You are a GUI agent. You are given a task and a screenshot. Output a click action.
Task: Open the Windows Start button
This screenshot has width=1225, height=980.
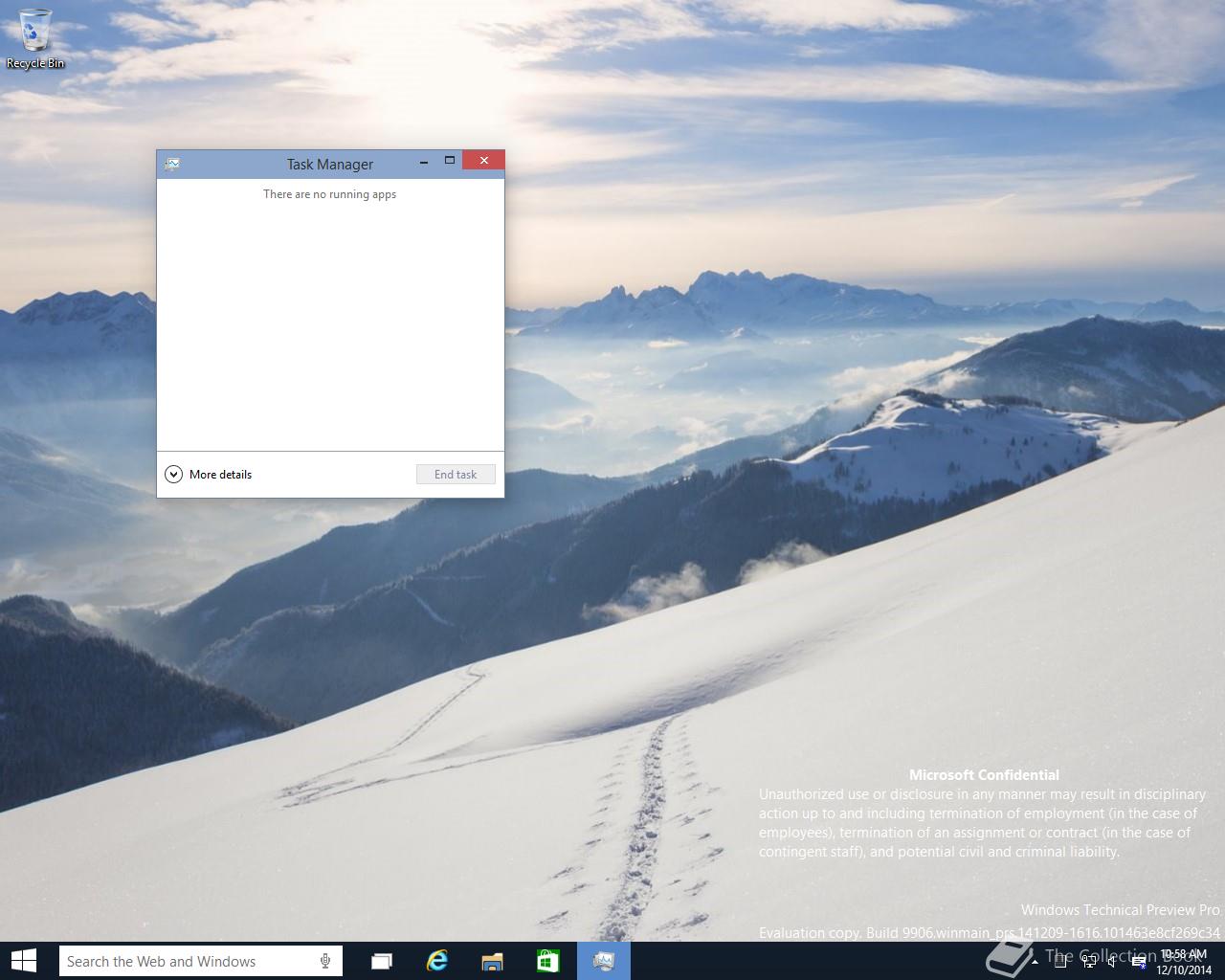point(23,961)
